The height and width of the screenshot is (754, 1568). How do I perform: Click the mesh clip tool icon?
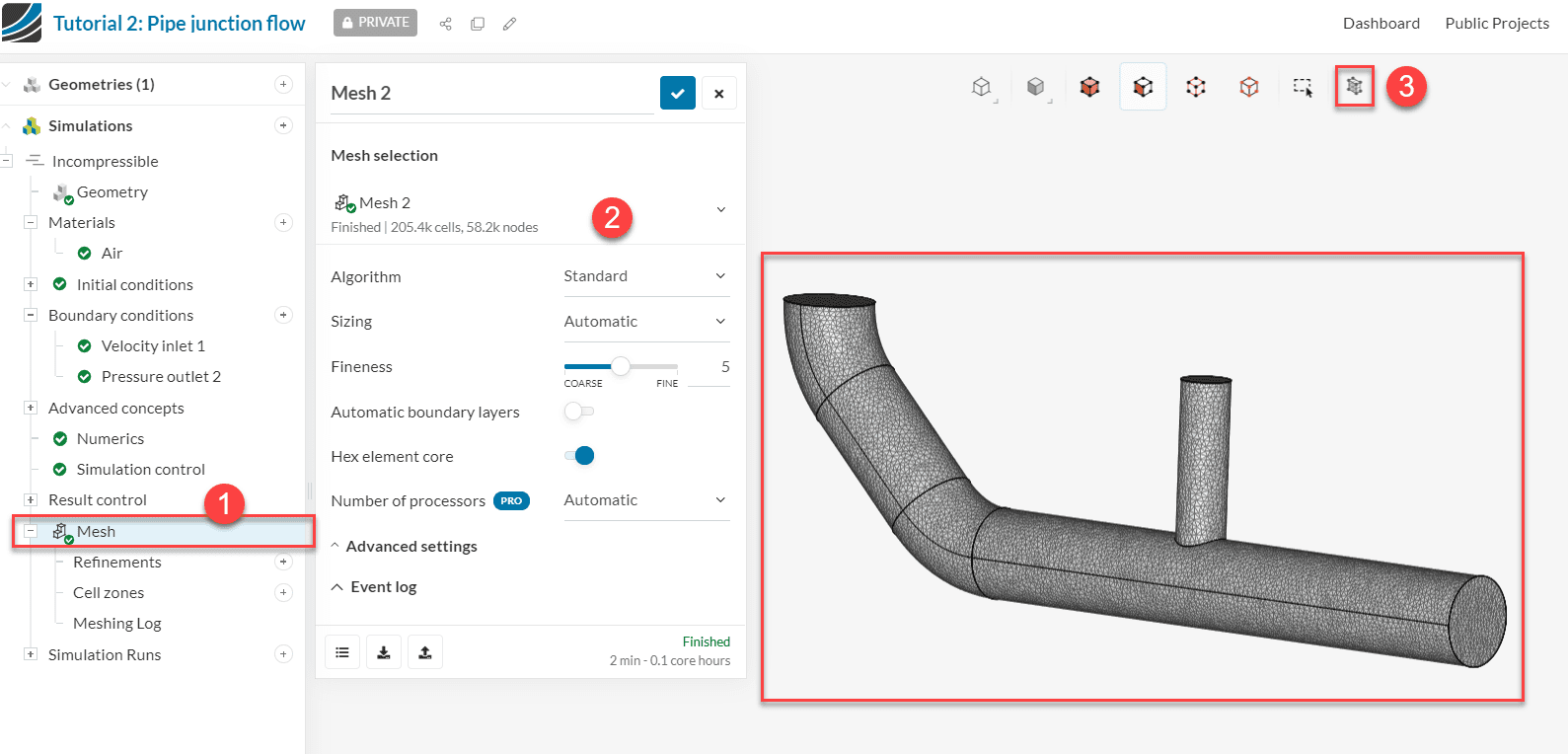[x=1354, y=87]
